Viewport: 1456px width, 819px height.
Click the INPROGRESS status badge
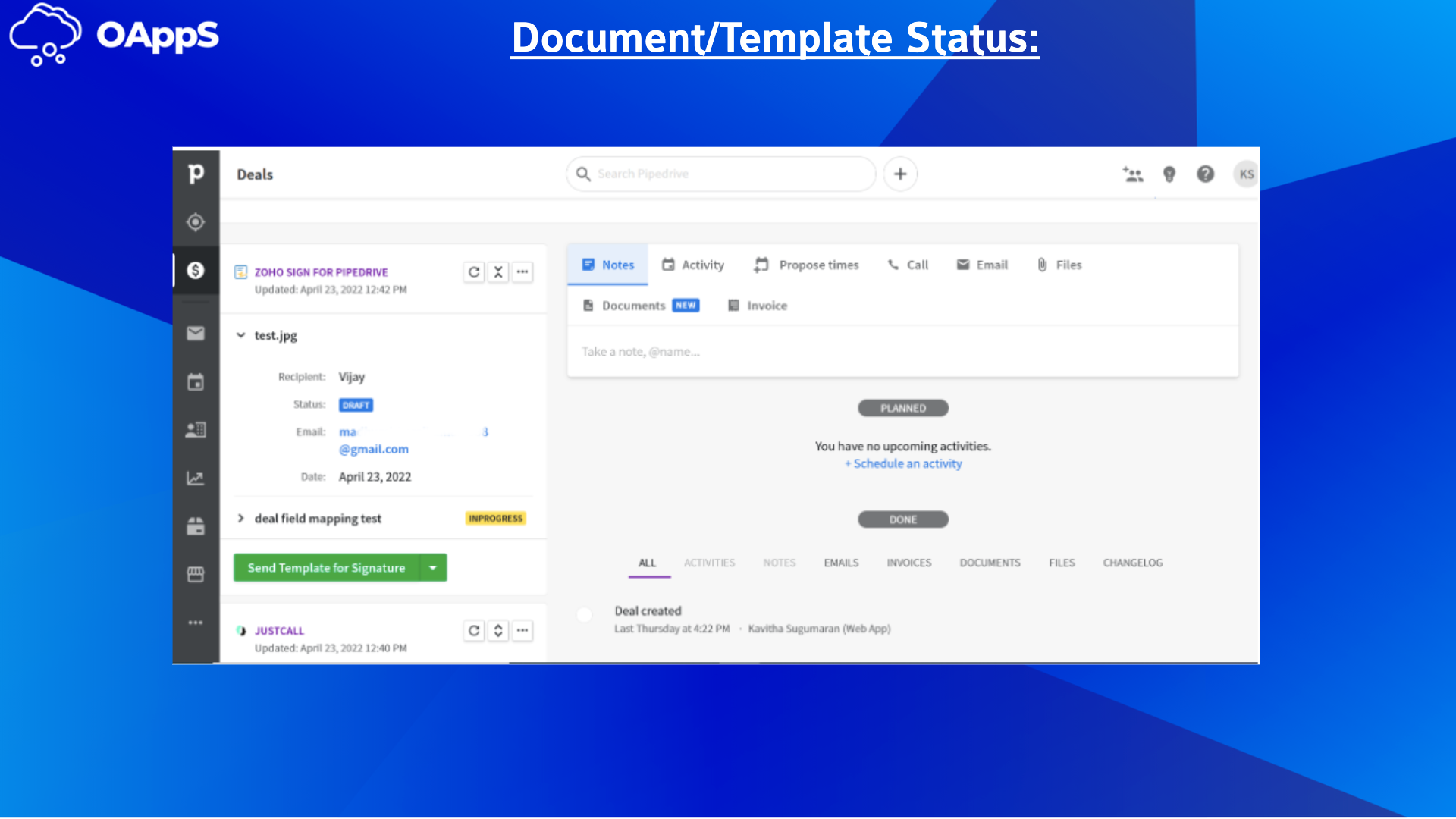496,519
